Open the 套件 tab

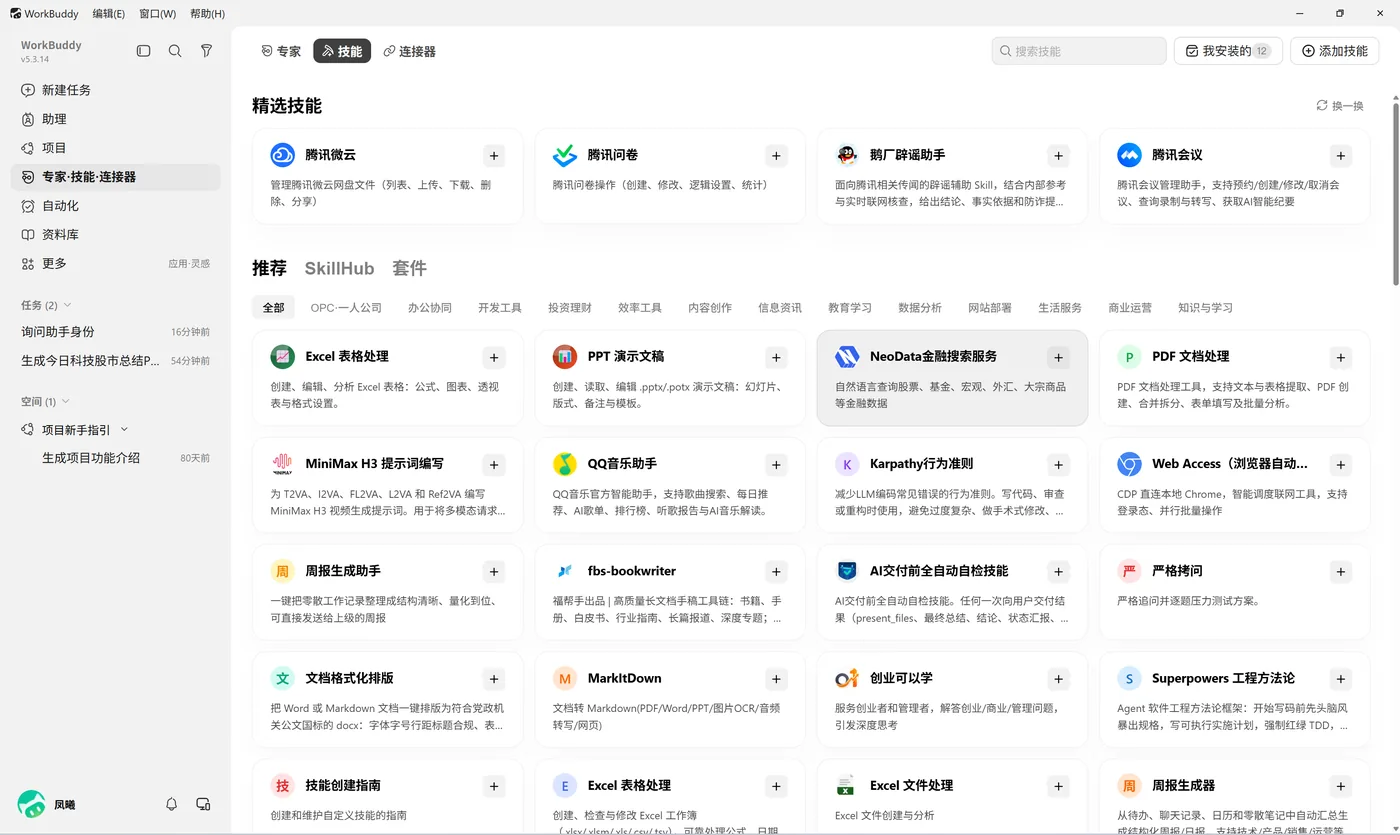coord(409,268)
